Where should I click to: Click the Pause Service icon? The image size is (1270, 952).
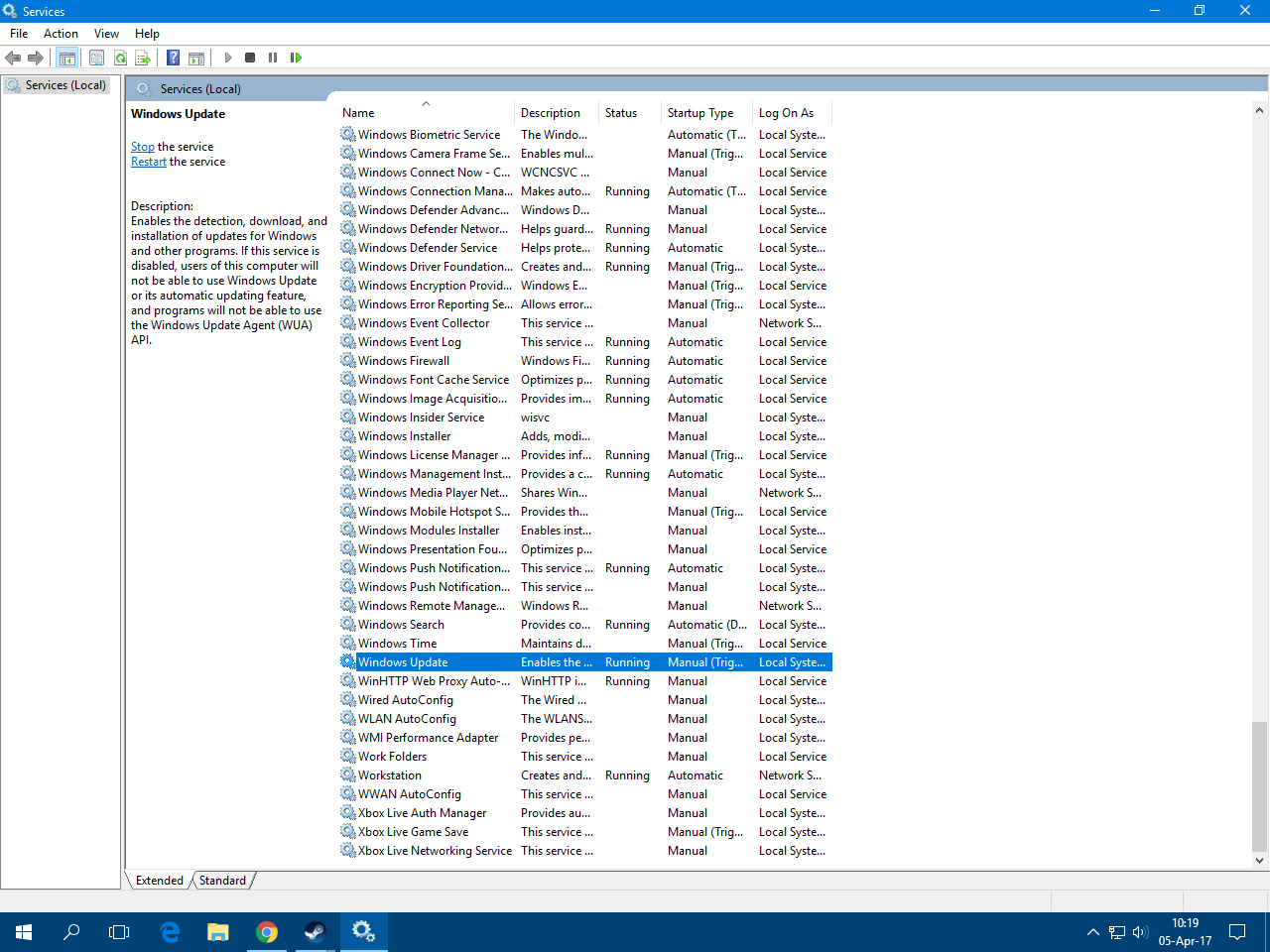pyautogui.click(x=273, y=58)
